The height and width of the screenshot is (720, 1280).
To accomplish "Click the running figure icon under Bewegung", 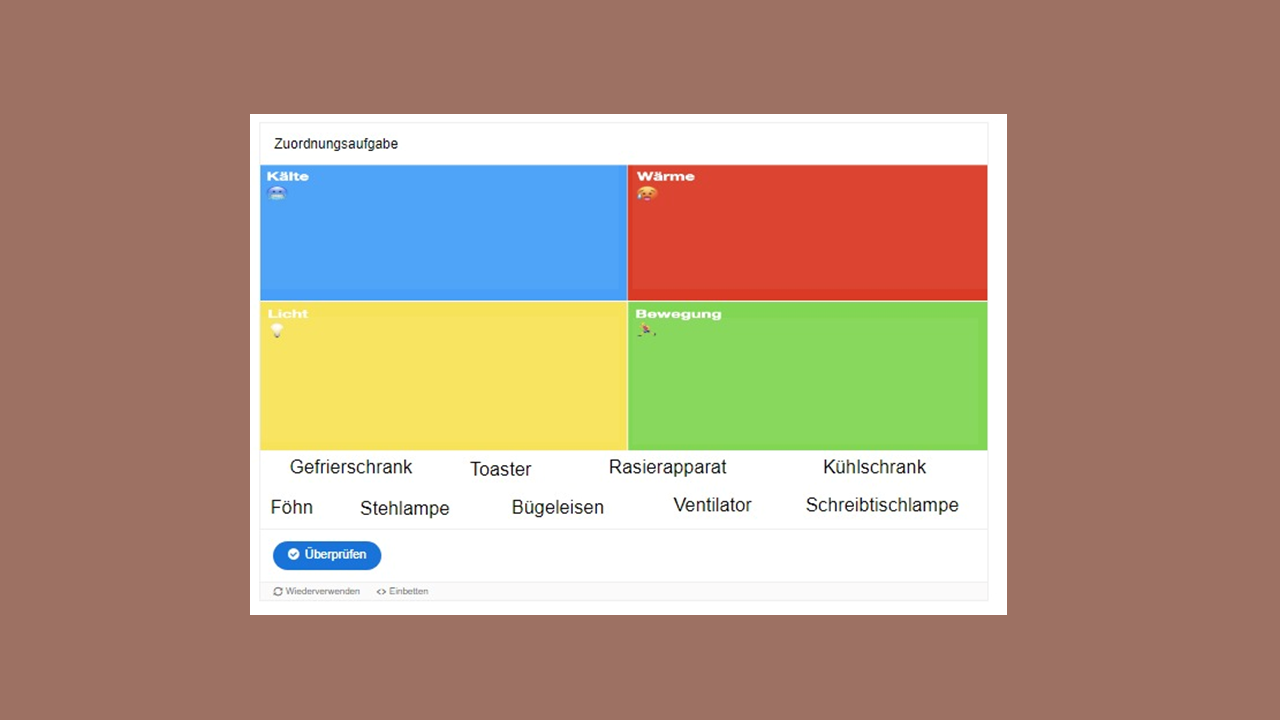I will [x=646, y=330].
